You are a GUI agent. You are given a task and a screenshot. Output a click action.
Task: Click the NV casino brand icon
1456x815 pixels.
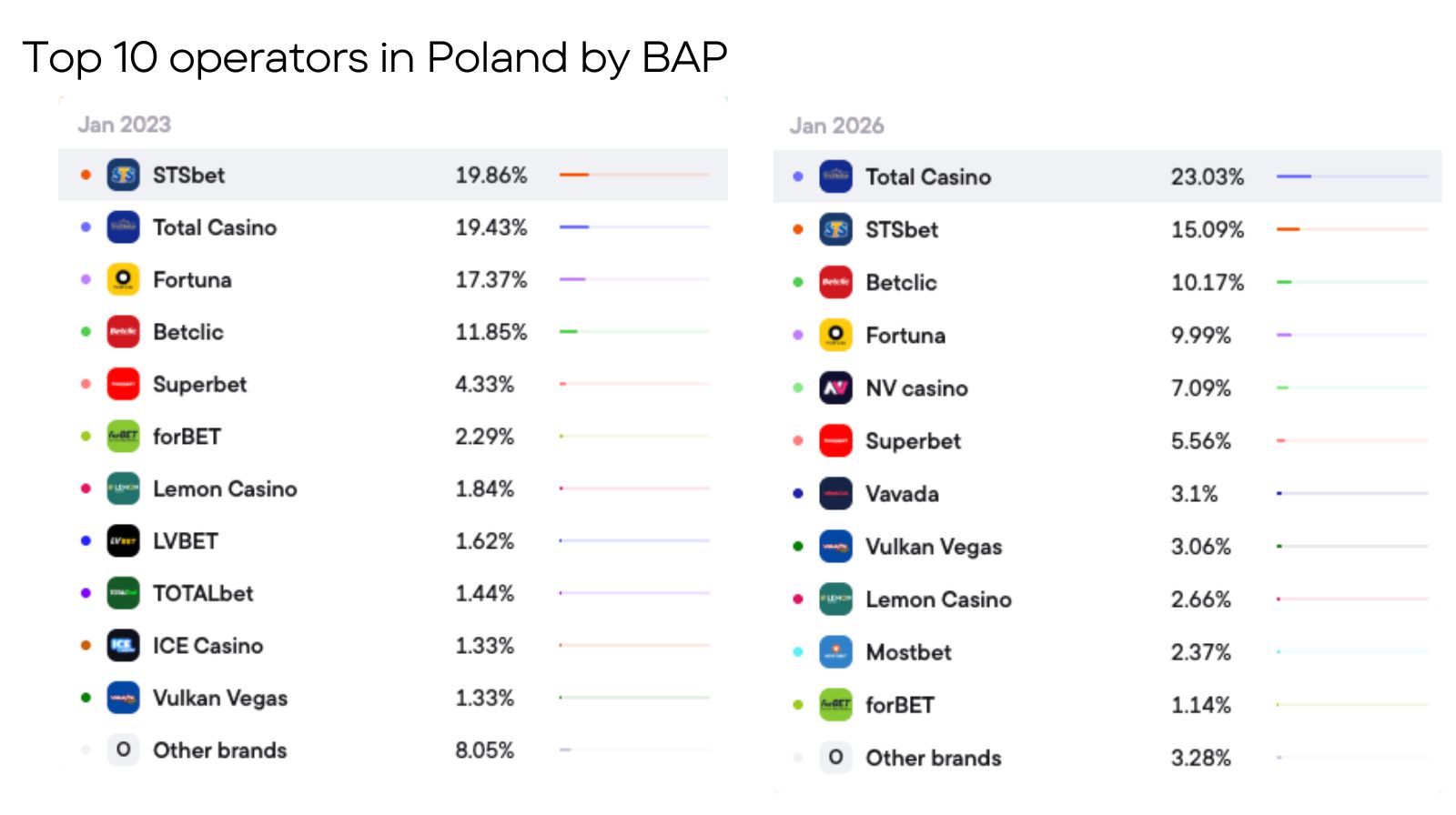click(x=835, y=388)
